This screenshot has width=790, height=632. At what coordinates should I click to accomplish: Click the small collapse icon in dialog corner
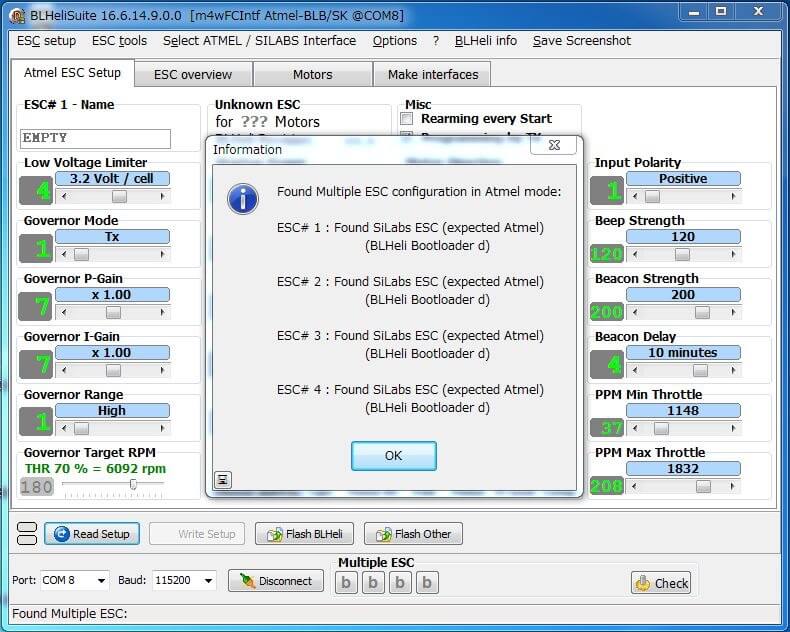point(223,480)
